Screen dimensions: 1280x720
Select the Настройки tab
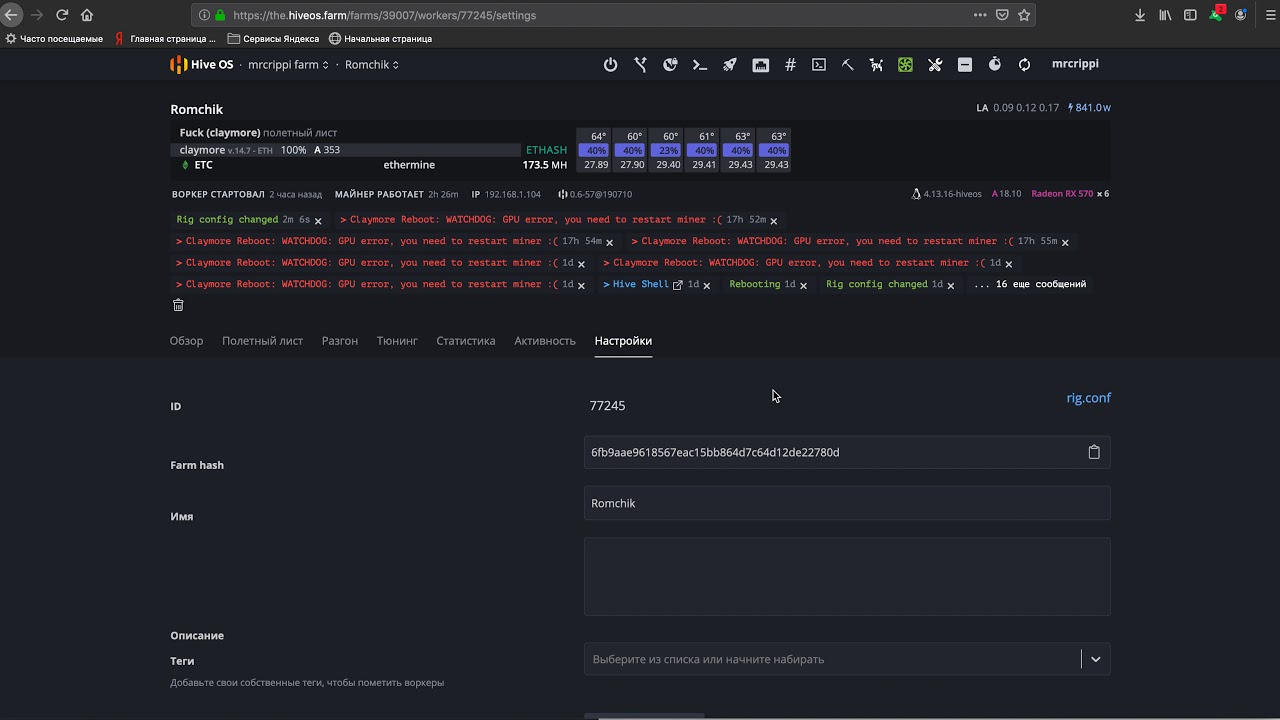pyautogui.click(x=623, y=341)
